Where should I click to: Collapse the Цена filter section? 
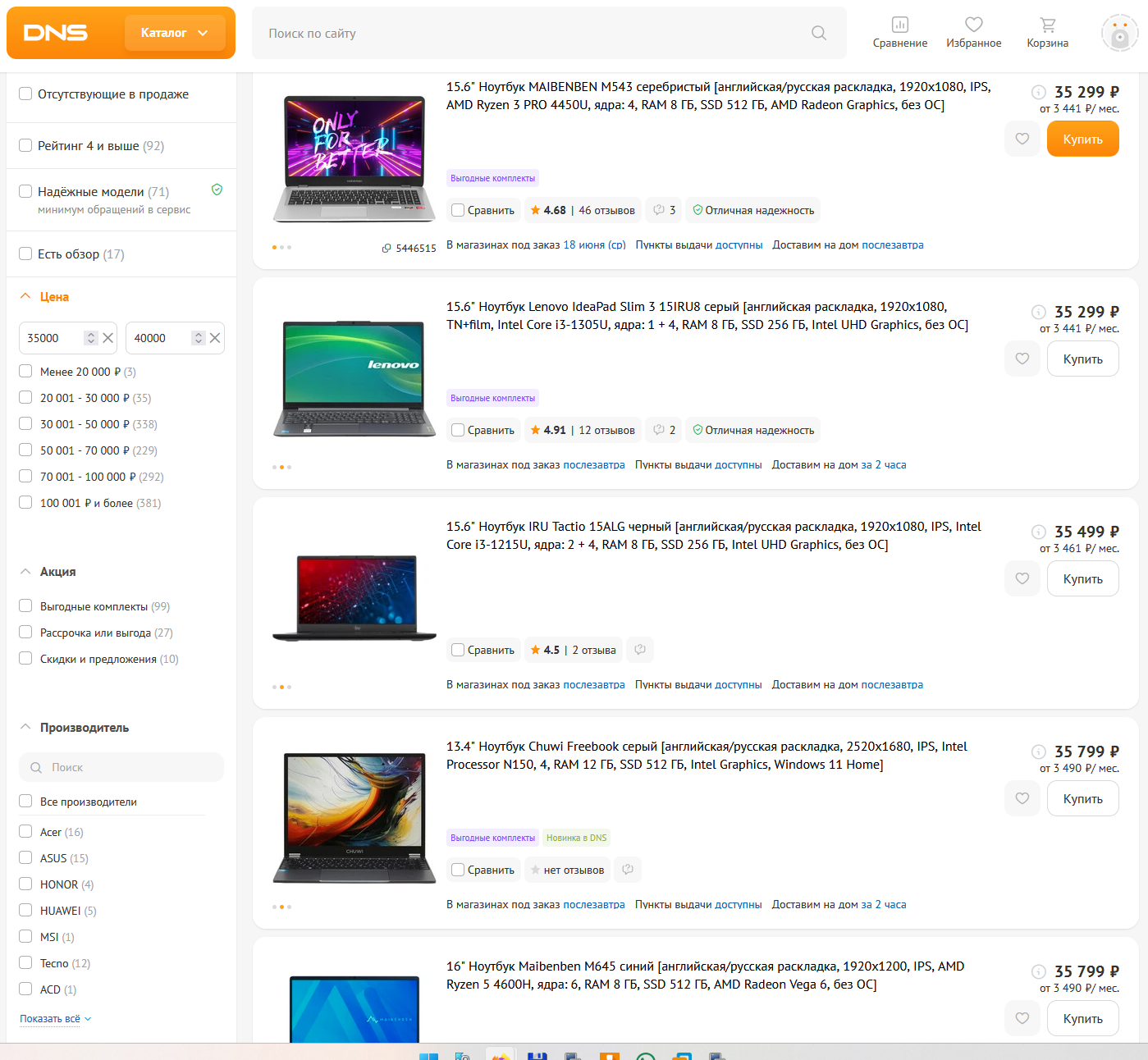25,296
